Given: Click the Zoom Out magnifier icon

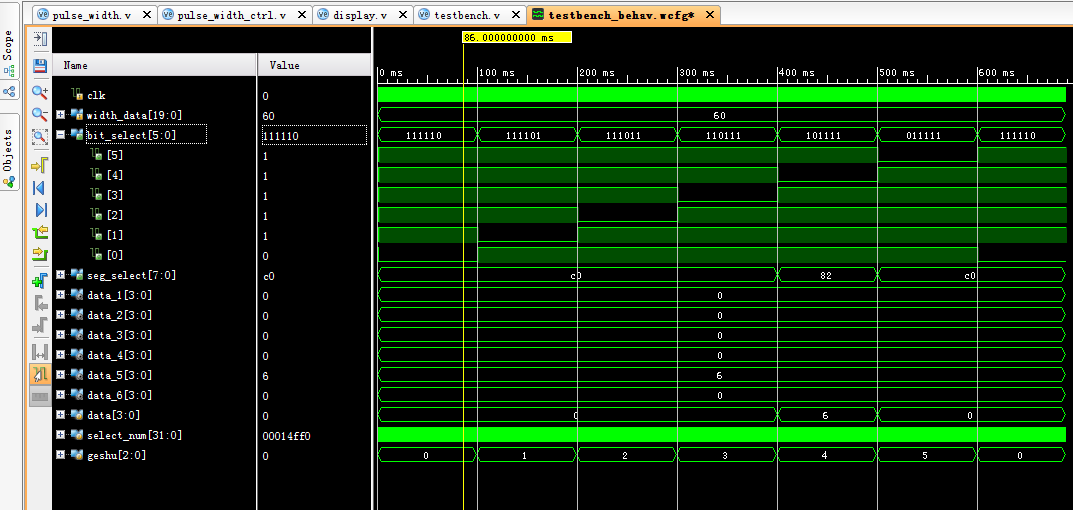Looking at the screenshot, I should (x=40, y=114).
